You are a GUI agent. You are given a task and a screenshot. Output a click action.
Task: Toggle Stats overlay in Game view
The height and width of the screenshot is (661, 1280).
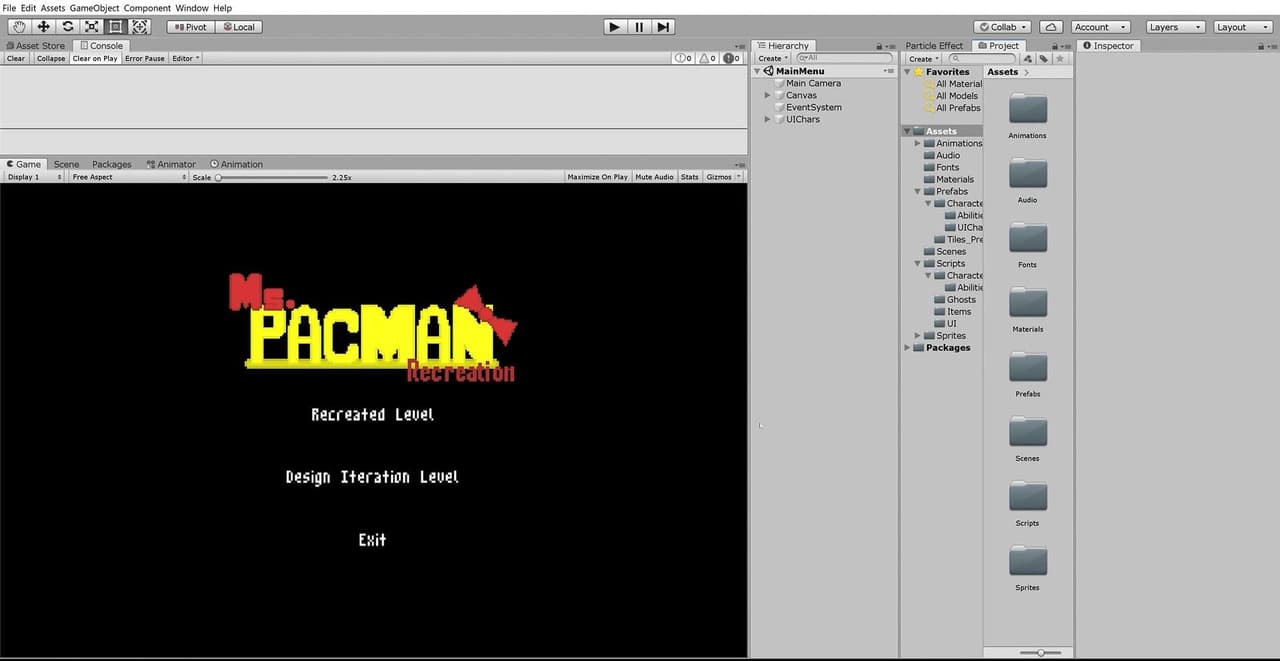click(x=689, y=177)
